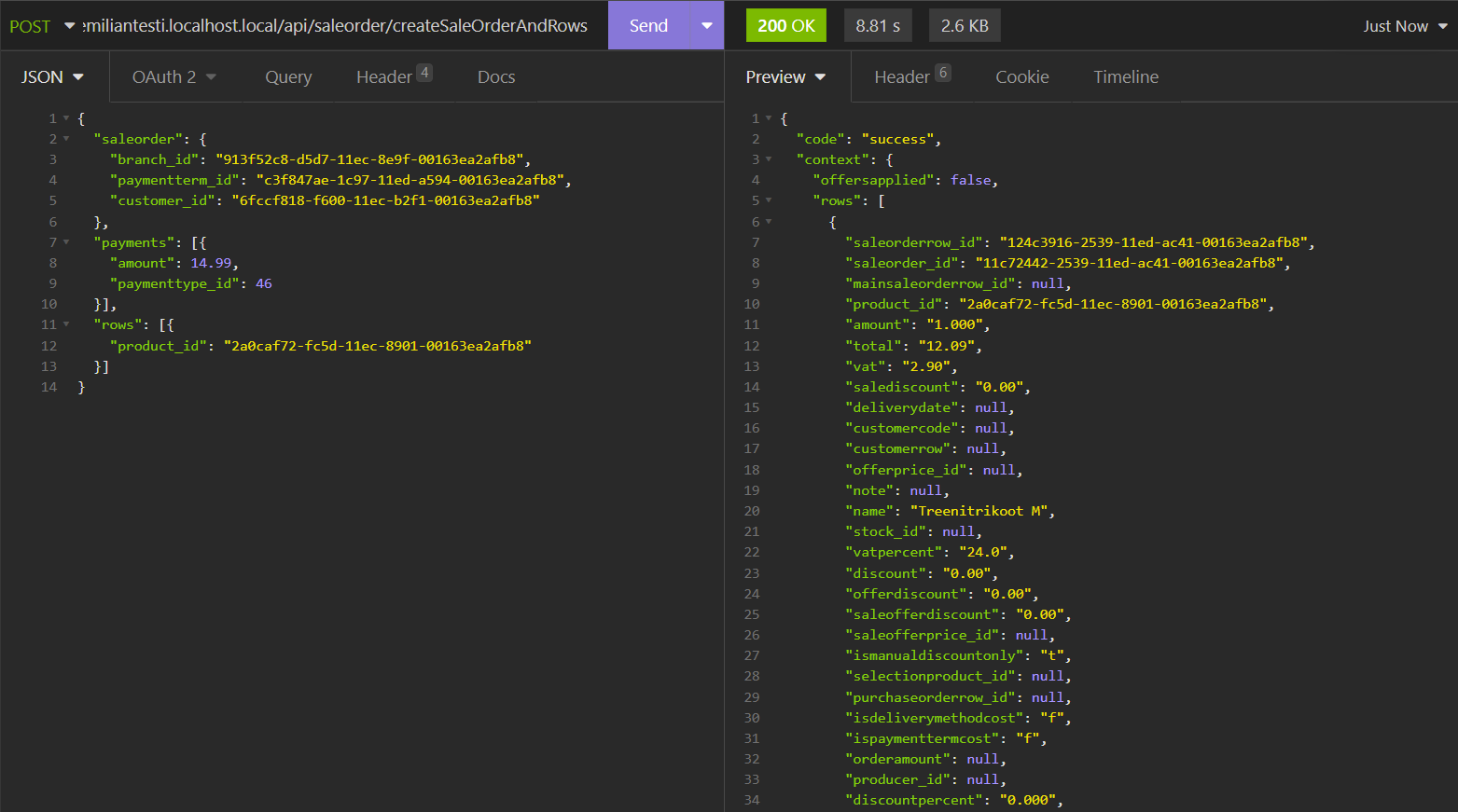This screenshot has width=1458, height=812.
Task: Switch to the Cookie tab
Action: [1022, 77]
